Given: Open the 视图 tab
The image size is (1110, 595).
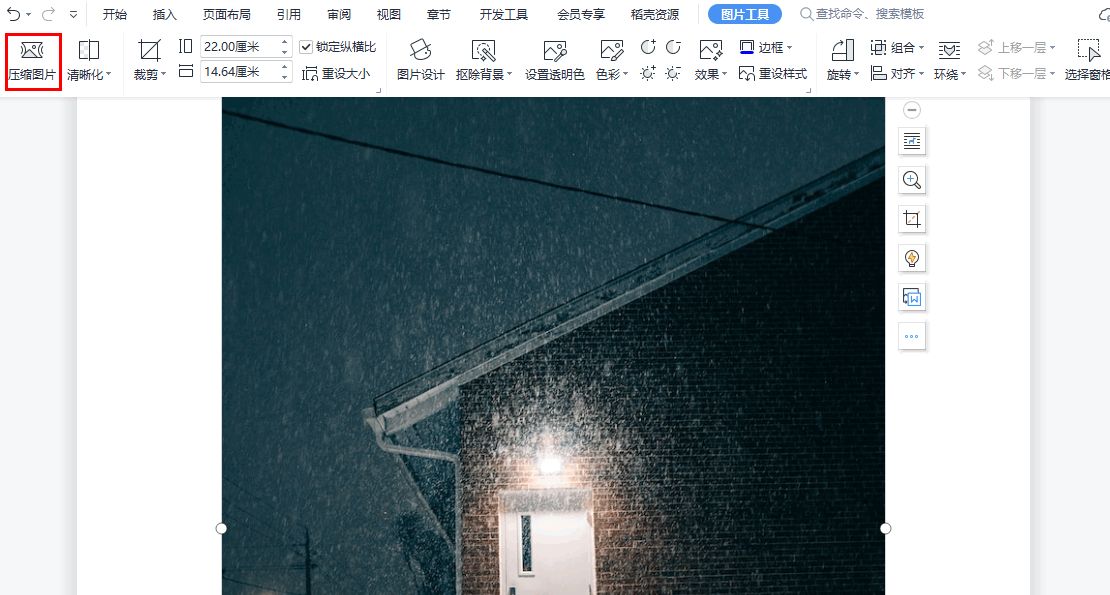Looking at the screenshot, I should click(389, 14).
